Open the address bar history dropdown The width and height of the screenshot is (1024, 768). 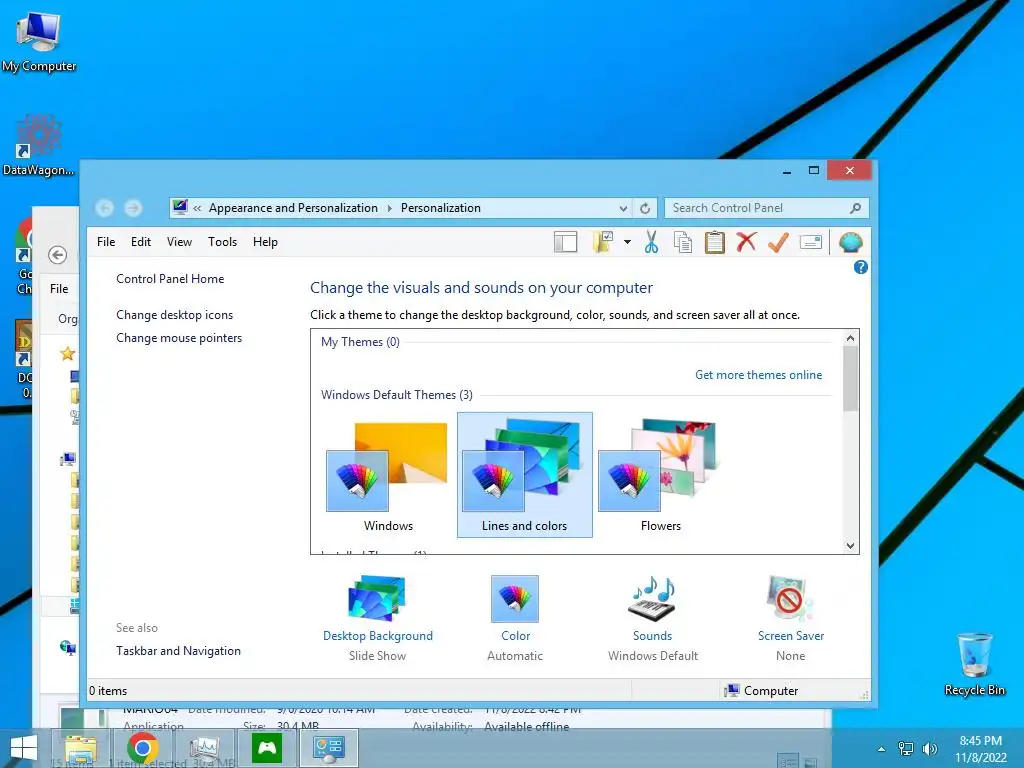click(623, 208)
